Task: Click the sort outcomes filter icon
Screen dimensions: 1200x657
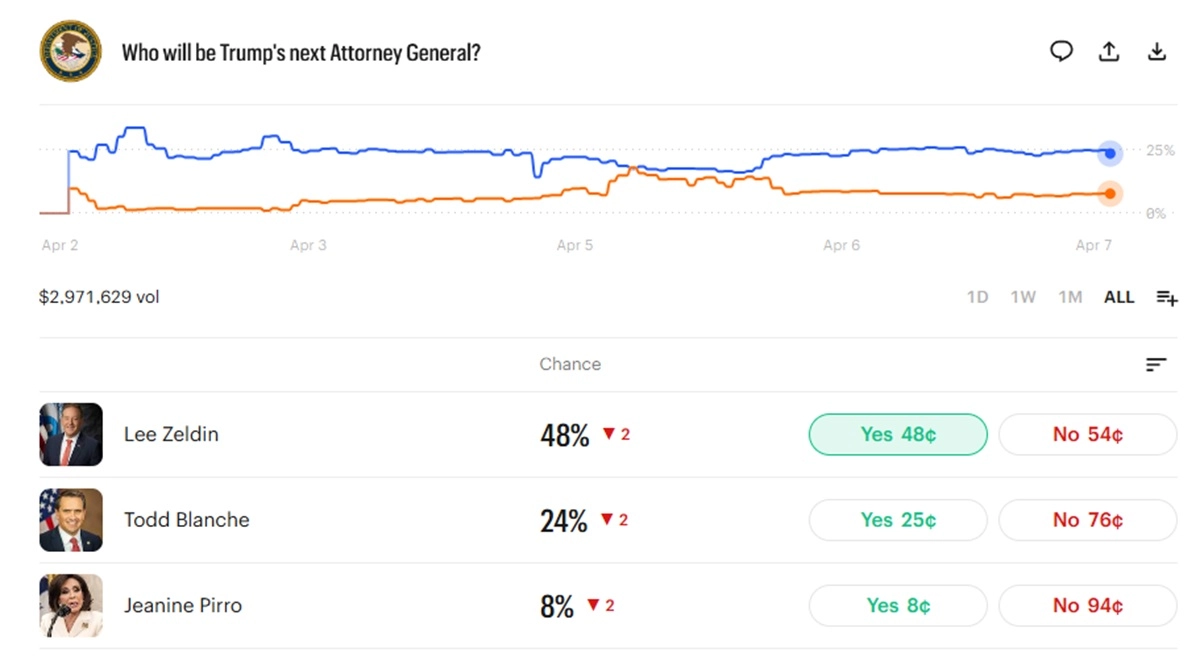Action: pos(1156,365)
